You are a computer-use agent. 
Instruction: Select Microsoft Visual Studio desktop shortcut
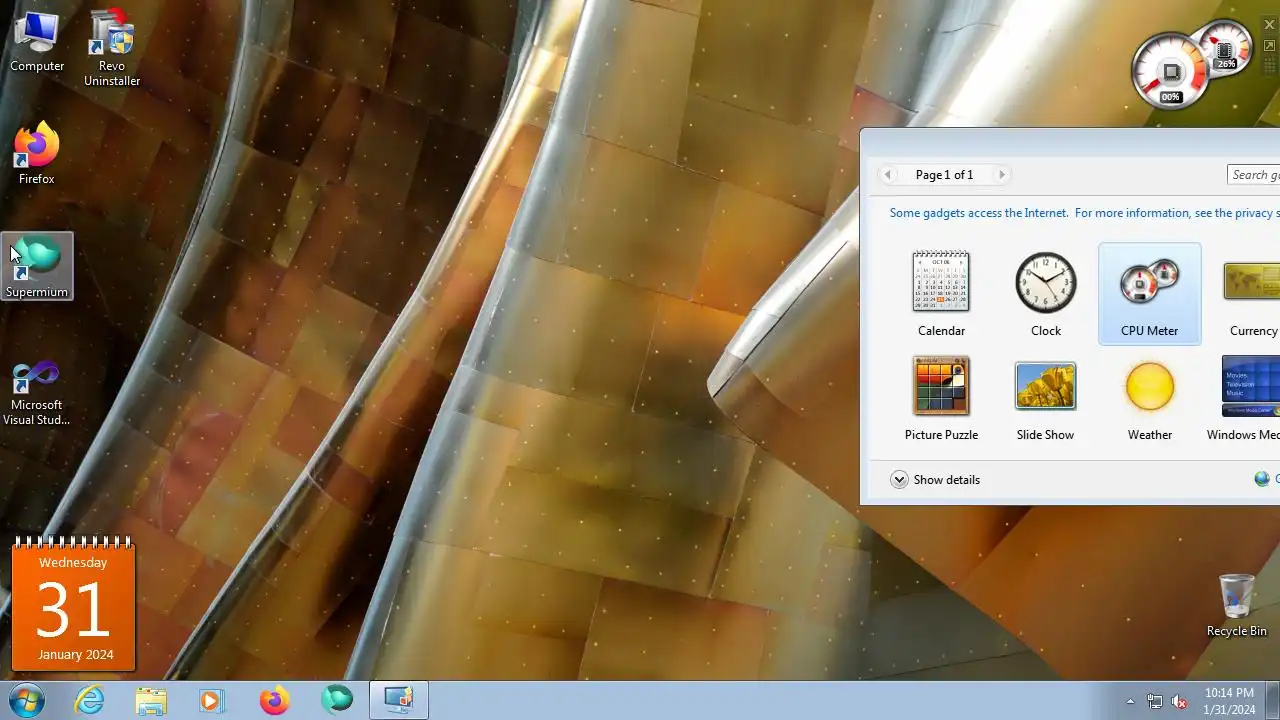pos(37,393)
